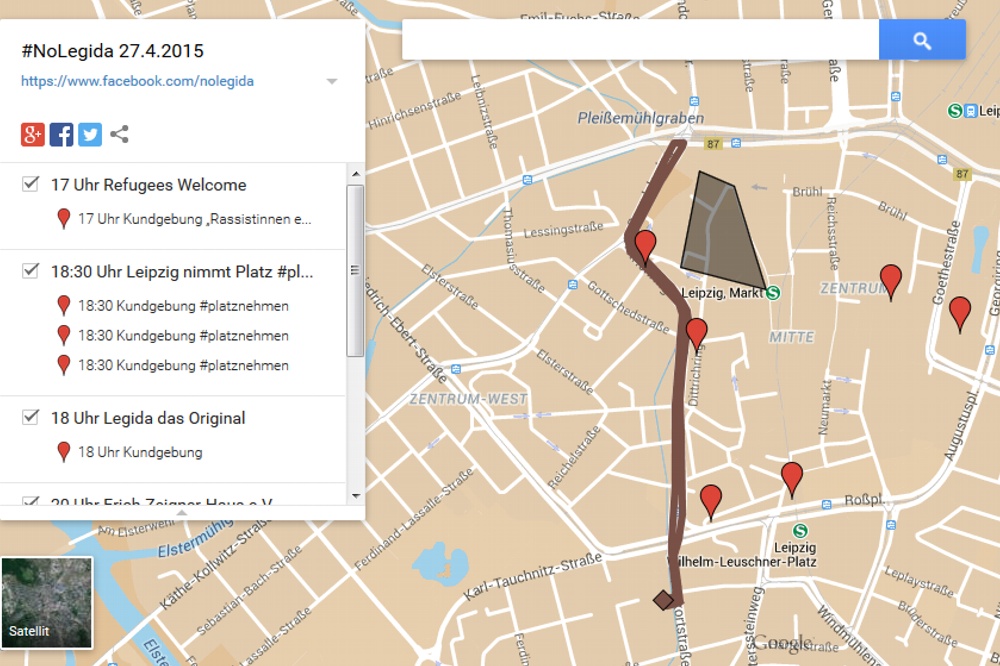Share map on Google Plus

[x=33, y=134]
